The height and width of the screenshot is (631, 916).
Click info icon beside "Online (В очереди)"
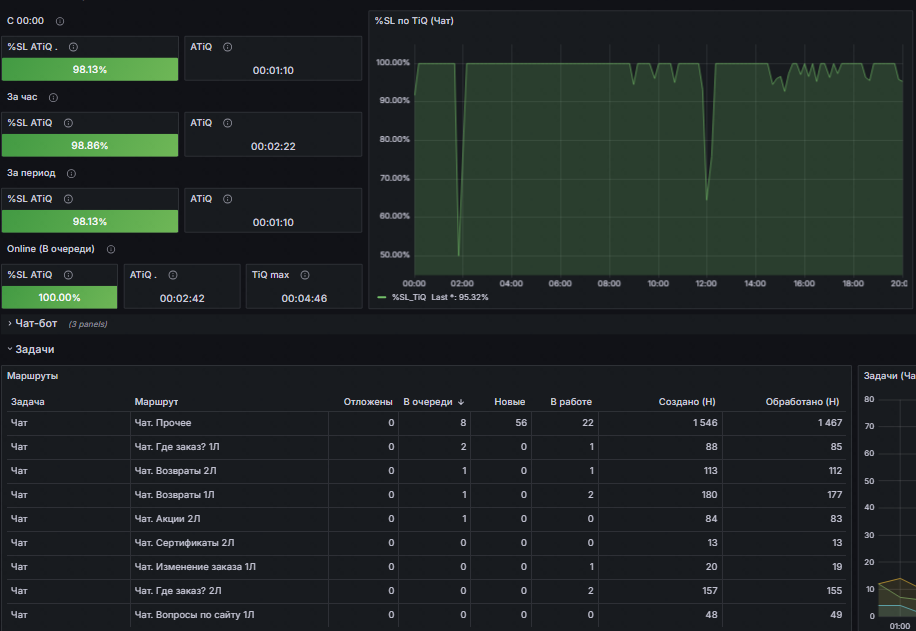point(111,249)
